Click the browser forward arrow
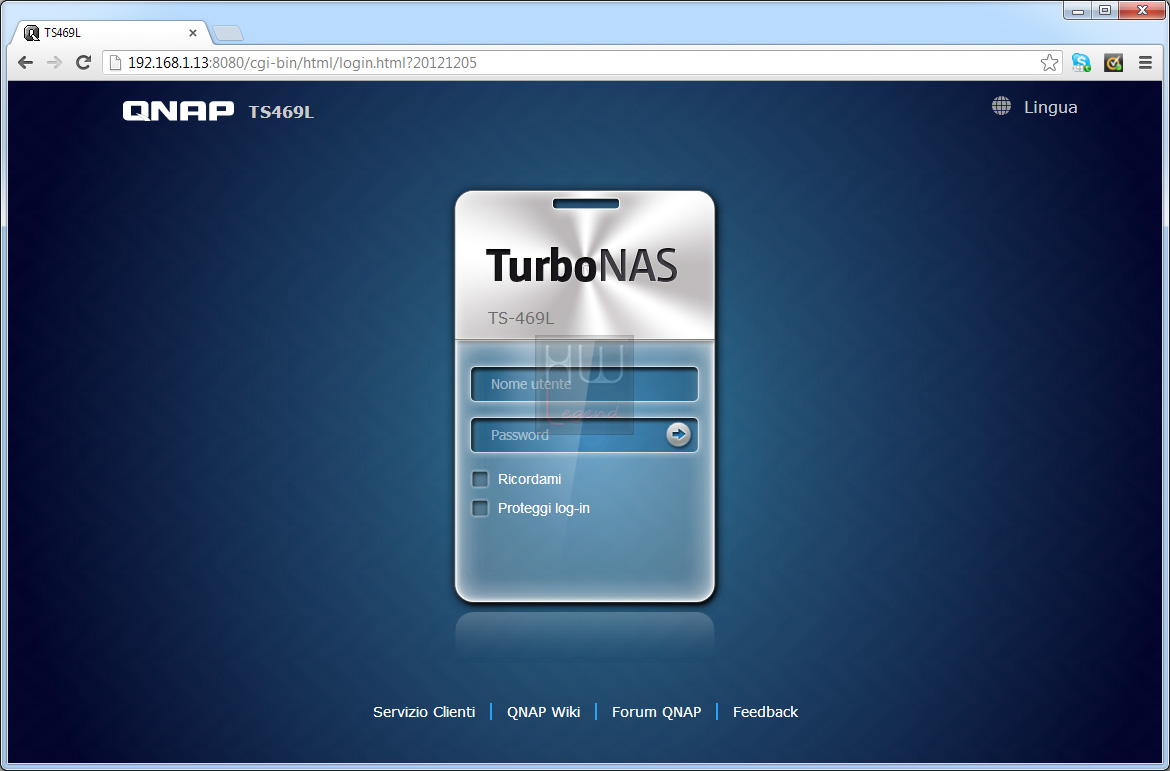This screenshot has height=771, width=1170. (54, 63)
